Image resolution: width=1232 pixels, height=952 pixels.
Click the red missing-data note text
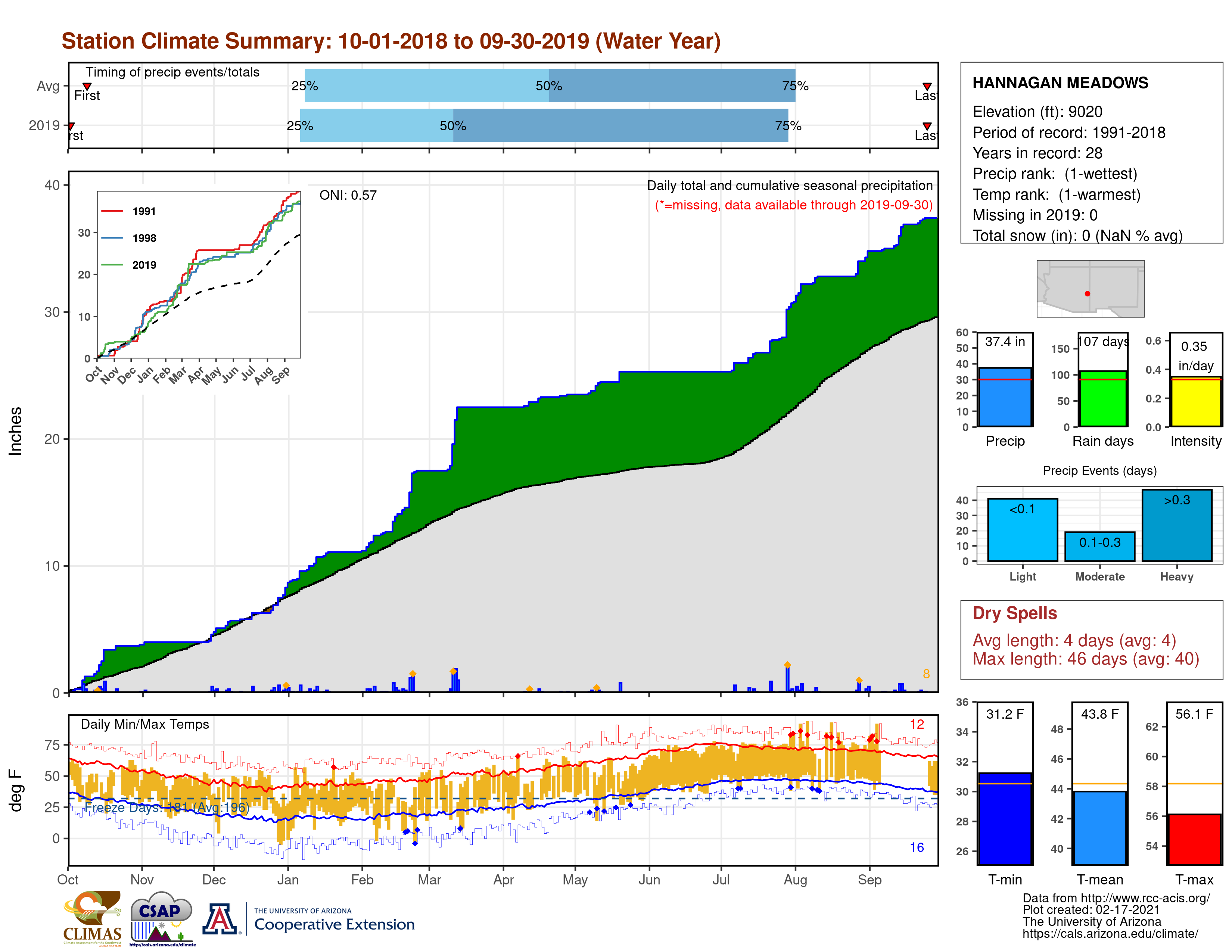point(794,205)
